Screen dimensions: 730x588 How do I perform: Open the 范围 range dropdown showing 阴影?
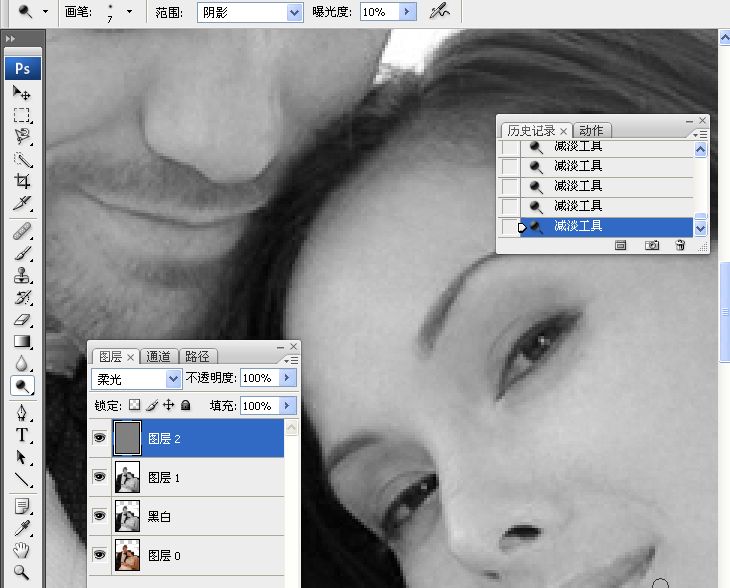pyautogui.click(x=294, y=12)
